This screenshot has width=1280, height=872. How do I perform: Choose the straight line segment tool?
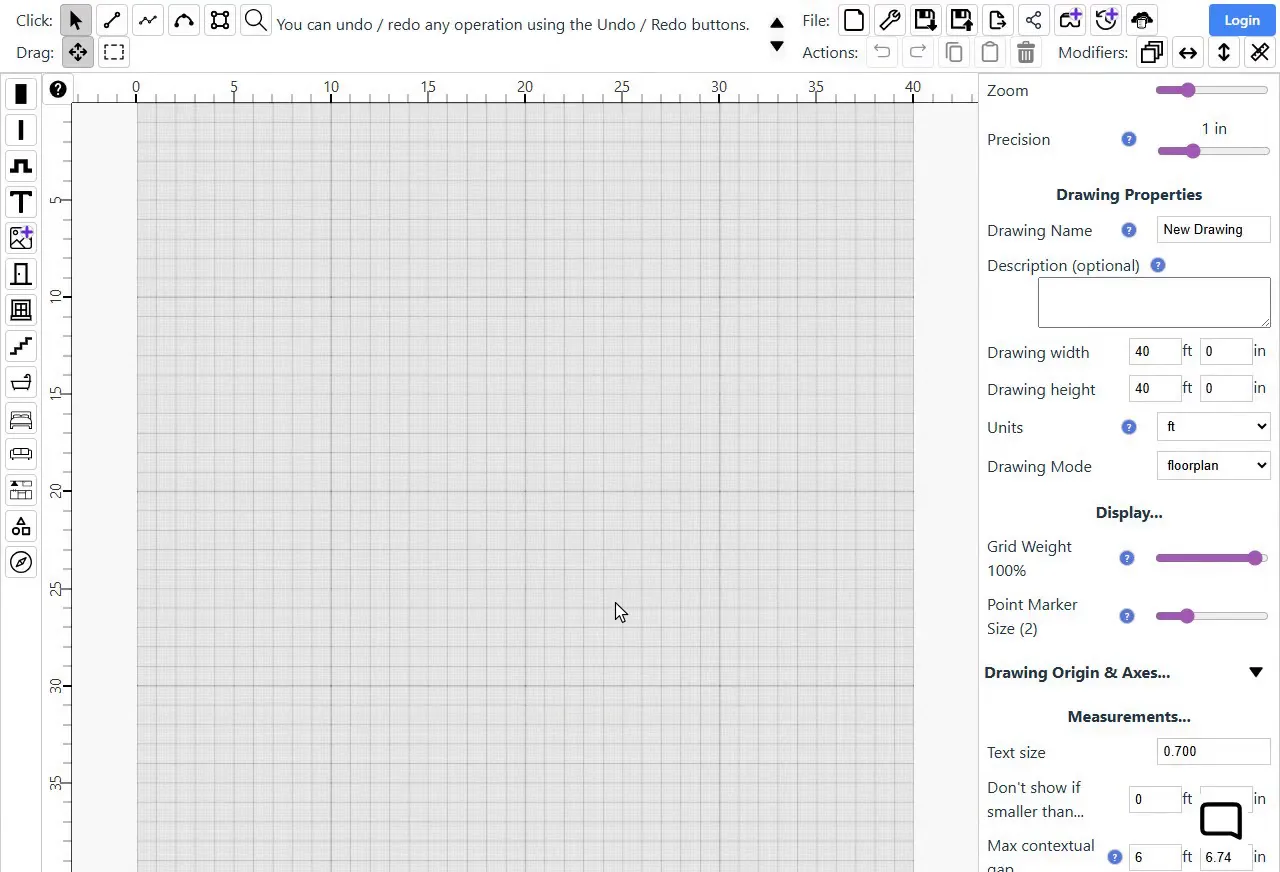(x=112, y=20)
